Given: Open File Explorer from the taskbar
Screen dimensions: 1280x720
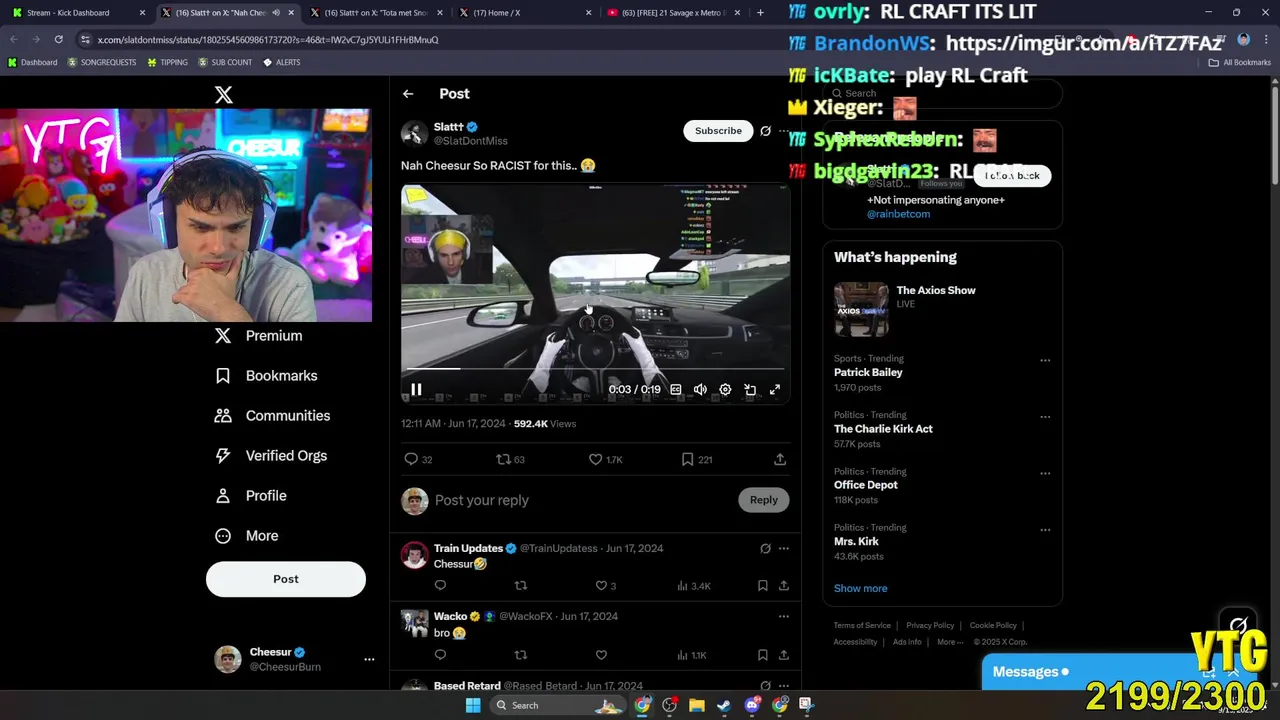Looking at the screenshot, I should [x=697, y=705].
